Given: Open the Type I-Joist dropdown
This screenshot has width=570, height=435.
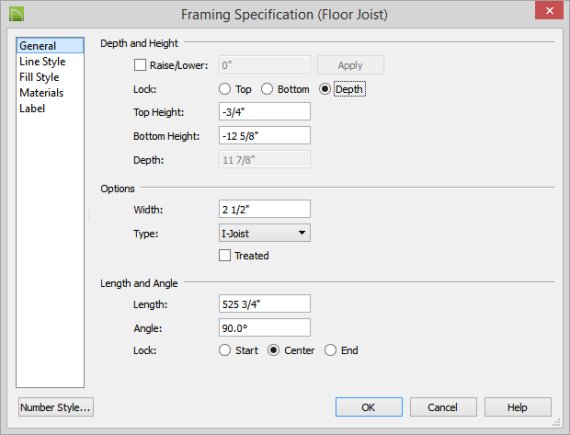Looking at the screenshot, I should pyautogui.click(x=265, y=233).
